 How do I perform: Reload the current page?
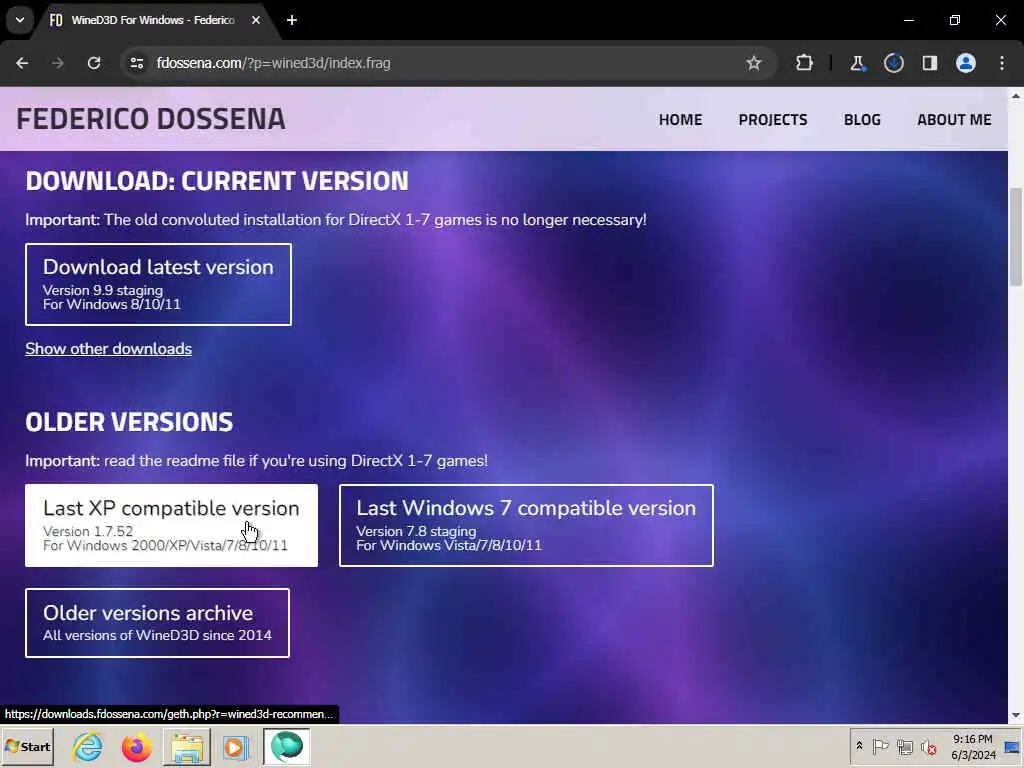(94, 63)
